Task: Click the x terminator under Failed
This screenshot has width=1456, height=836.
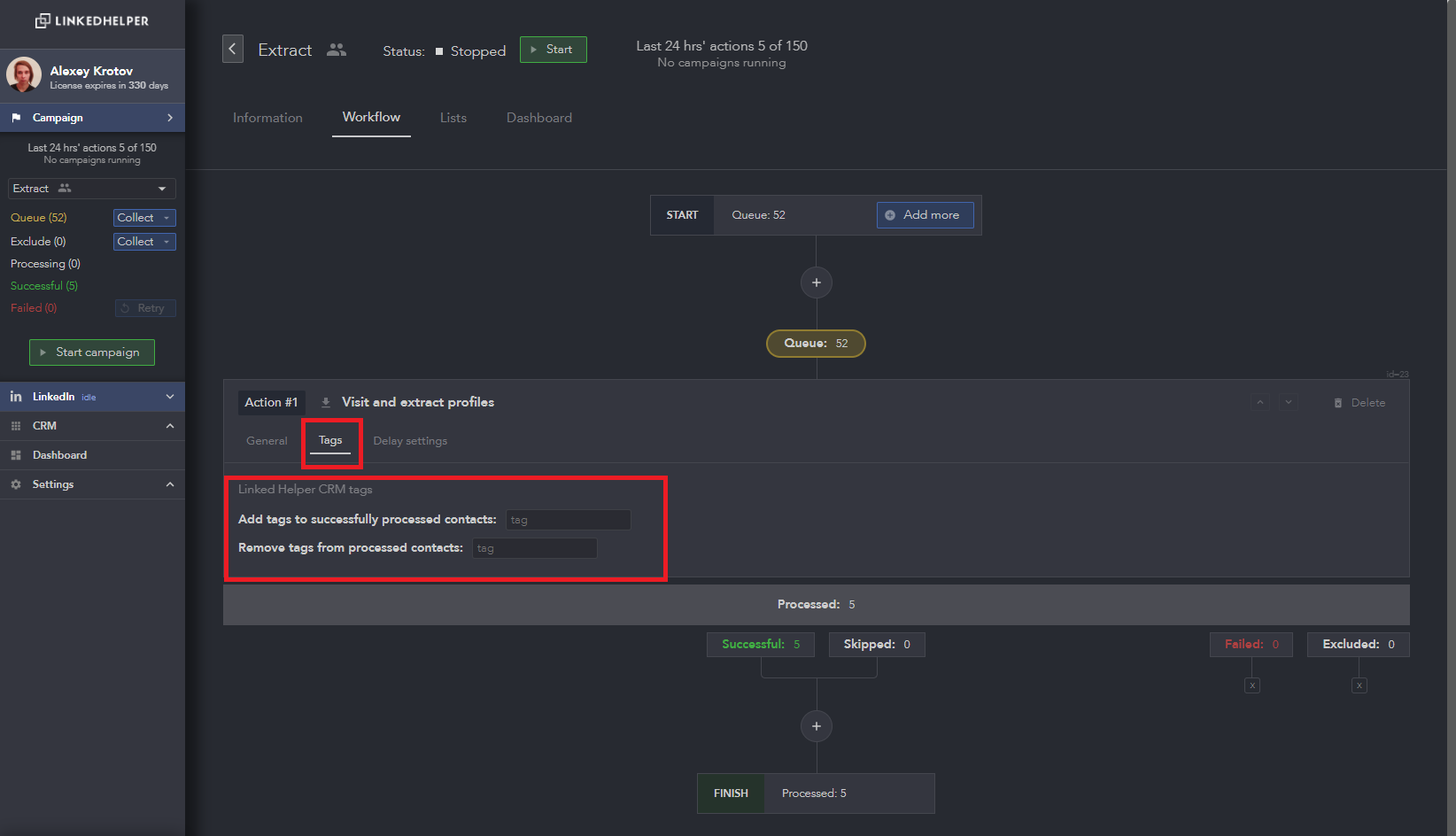Action: pos(1252,685)
